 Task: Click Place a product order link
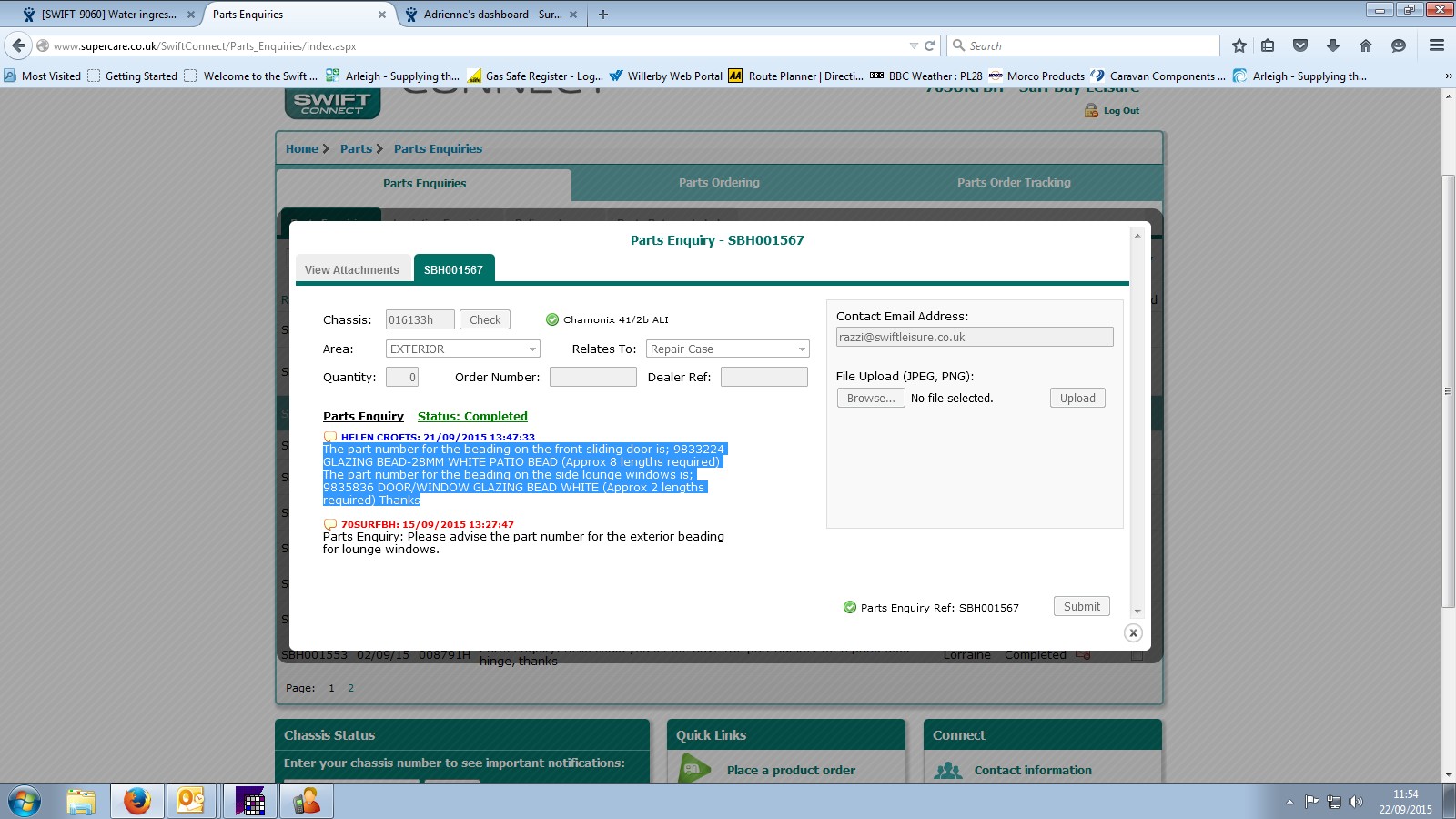pos(791,770)
